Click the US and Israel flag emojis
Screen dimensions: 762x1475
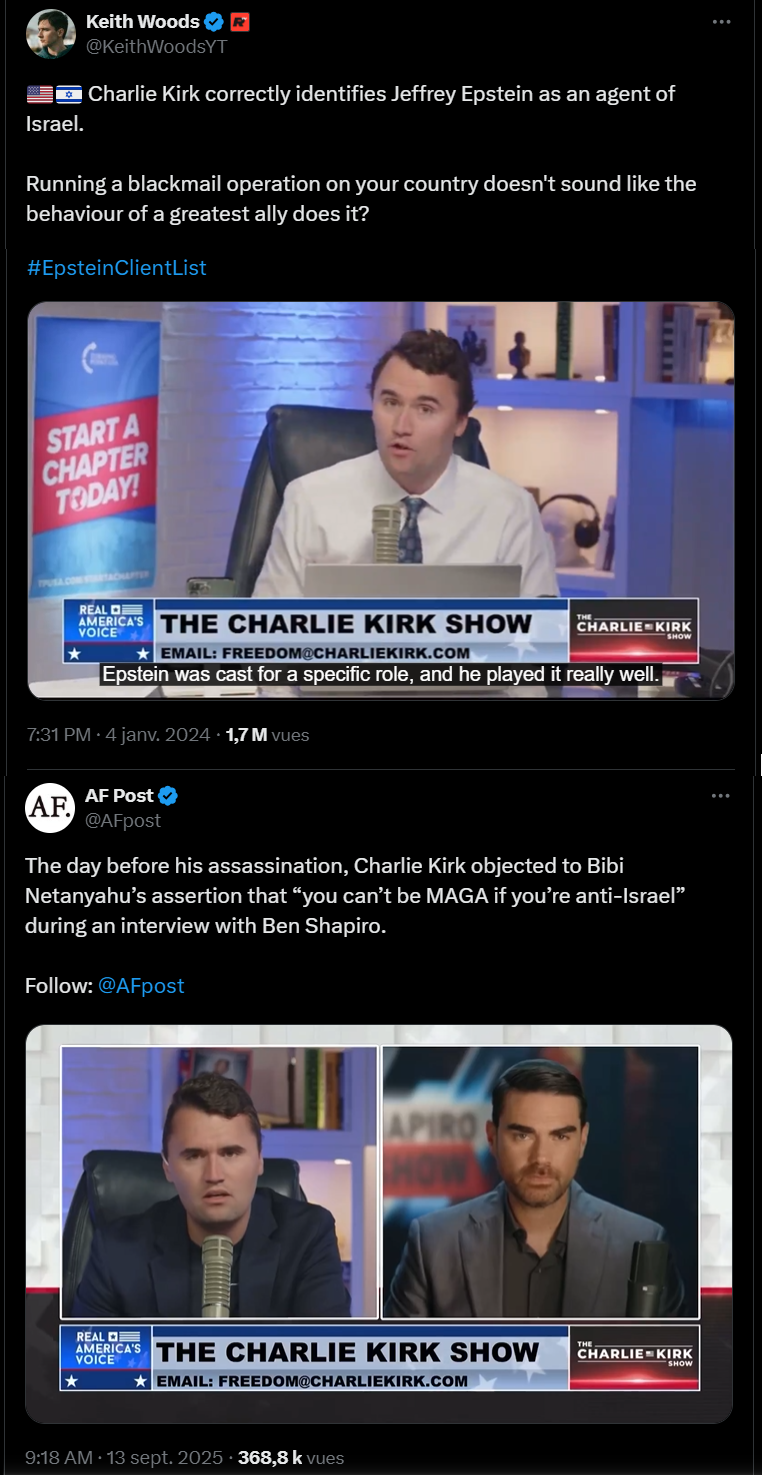pyautogui.click(x=54, y=95)
